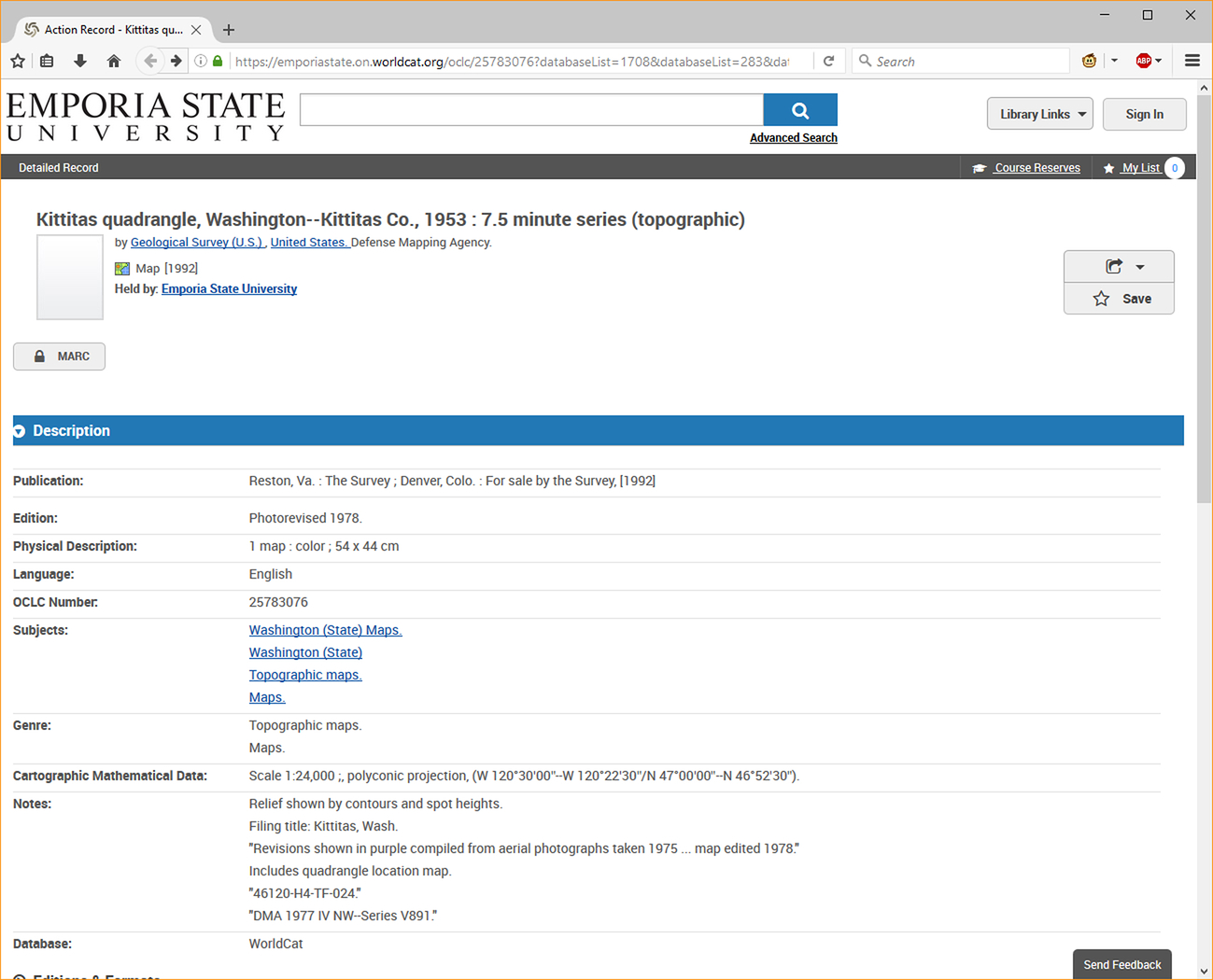Click the physical description 1 map : color
1213x980 pixels.
324,546
